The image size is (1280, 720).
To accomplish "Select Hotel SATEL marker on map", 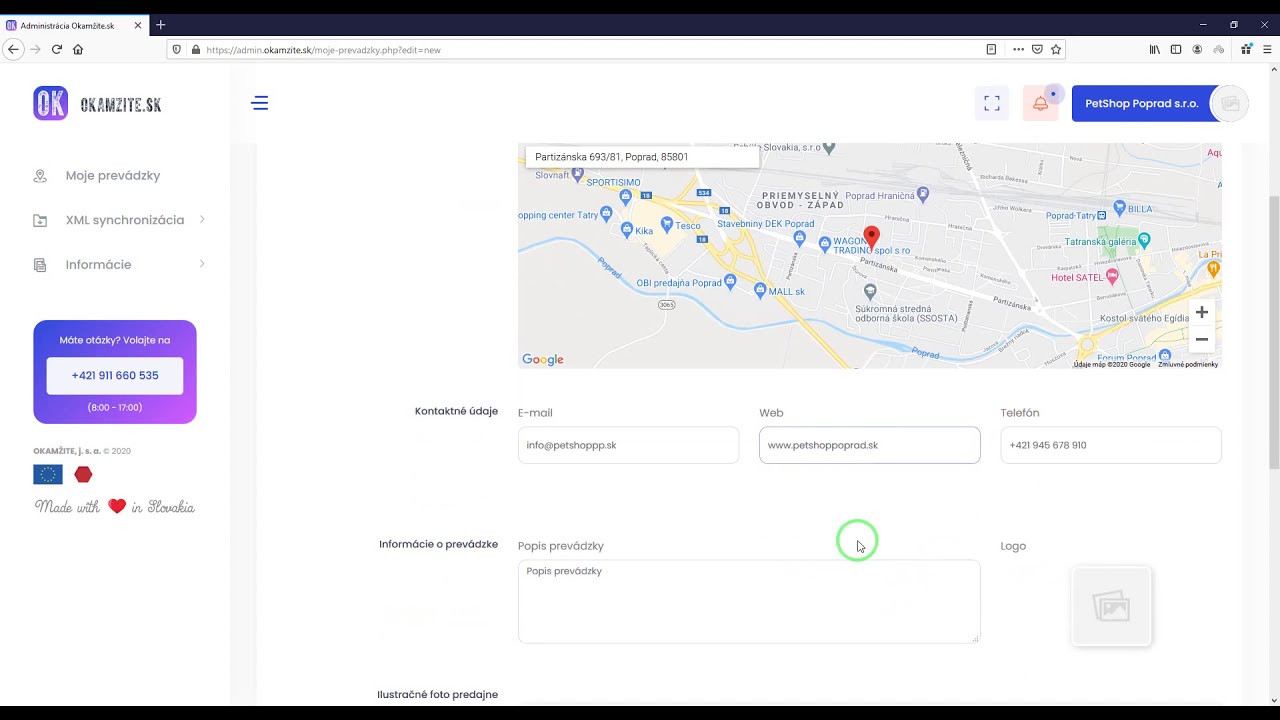I will (1112, 275).
